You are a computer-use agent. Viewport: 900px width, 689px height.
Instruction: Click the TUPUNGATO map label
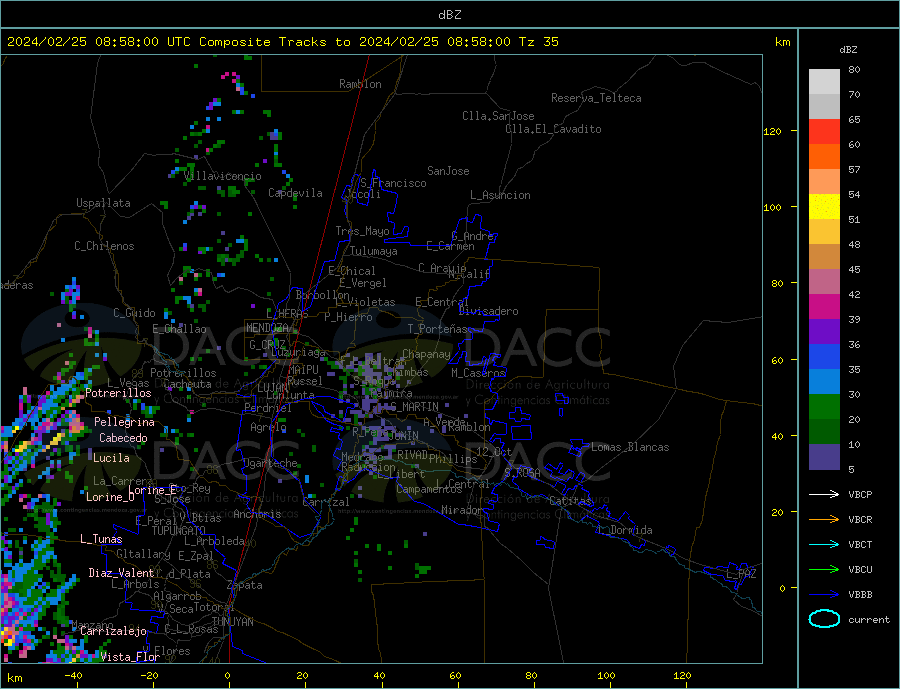pyautogui.click(x=179, y=530)
